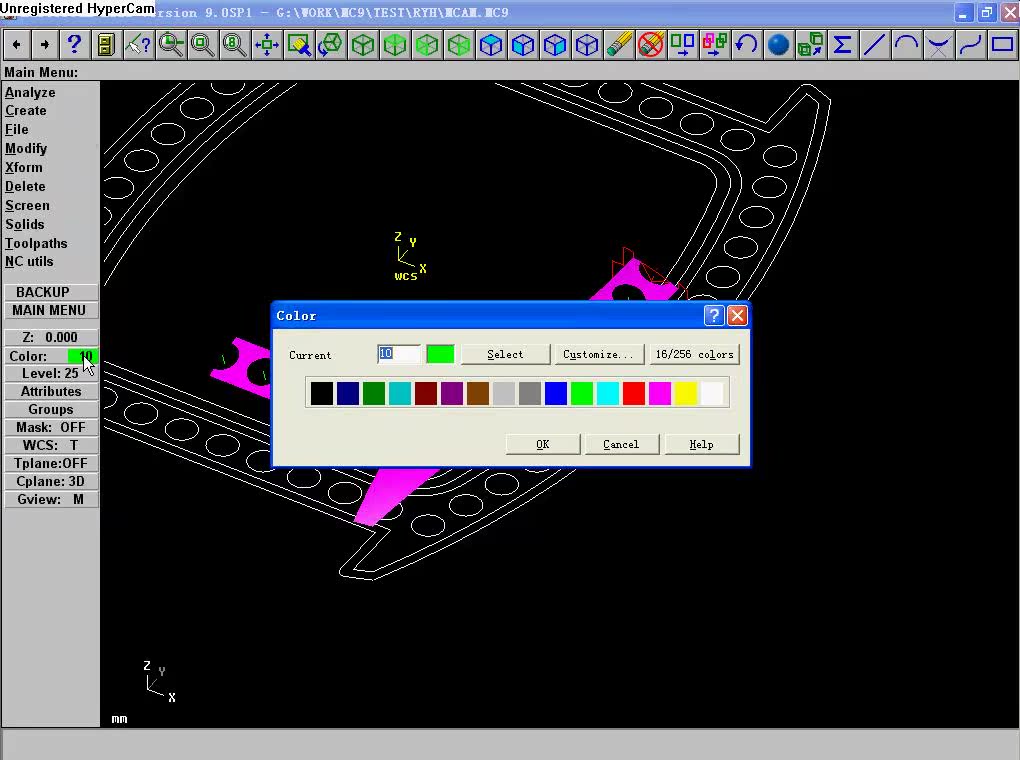
Task: Select the Fillet tool icon
Action: pos(938,45)
